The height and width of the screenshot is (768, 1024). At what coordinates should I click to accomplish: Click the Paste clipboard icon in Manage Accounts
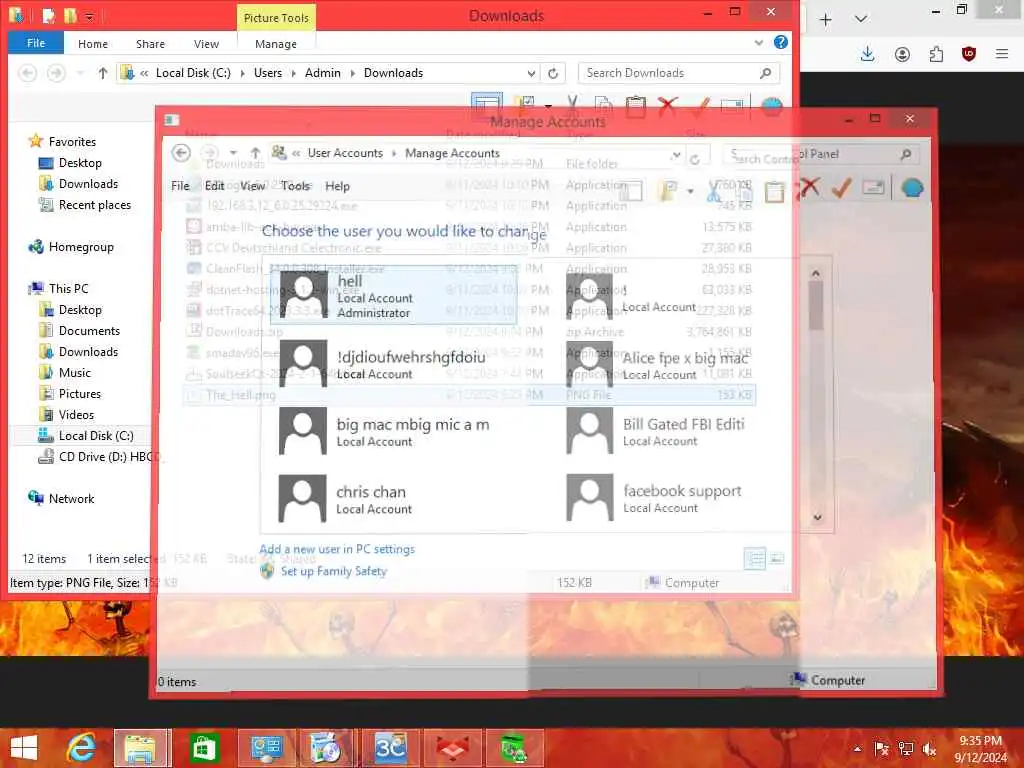tap(775, 191)
